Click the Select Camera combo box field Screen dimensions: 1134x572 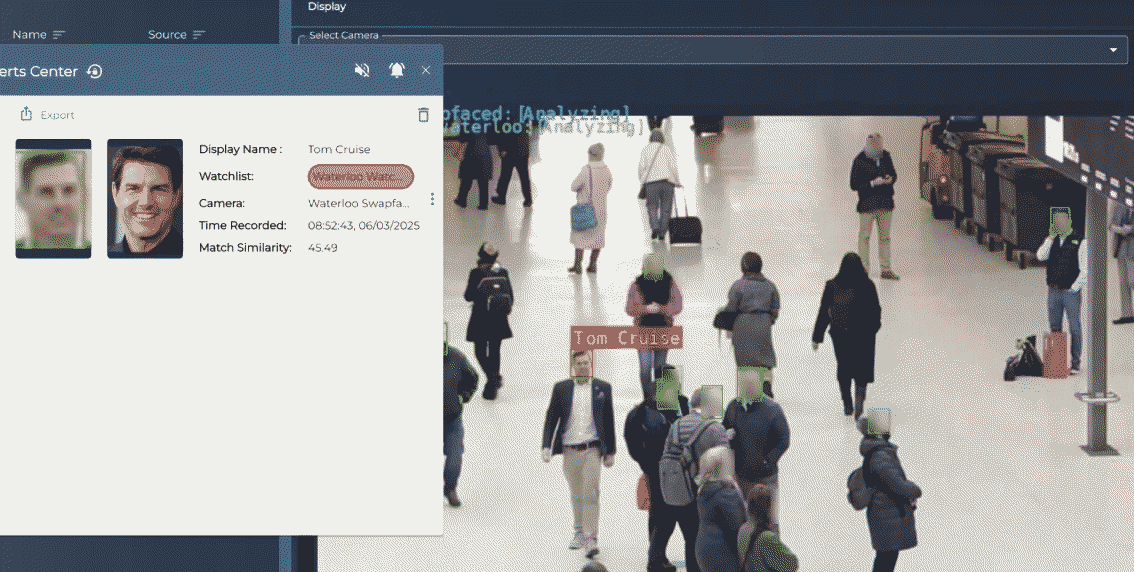click(700, 50)
